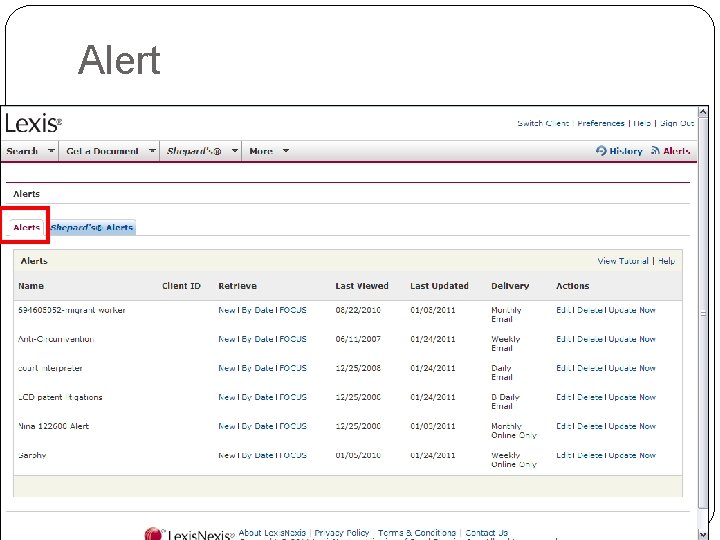Edit the LCD patent litigations alert
720x540 pixels.
click(x=564, y=397)
